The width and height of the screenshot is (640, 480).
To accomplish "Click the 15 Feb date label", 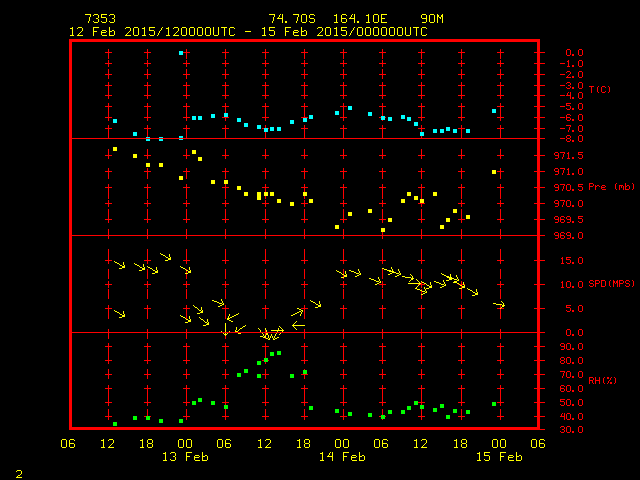I will [x=498, y=457].
